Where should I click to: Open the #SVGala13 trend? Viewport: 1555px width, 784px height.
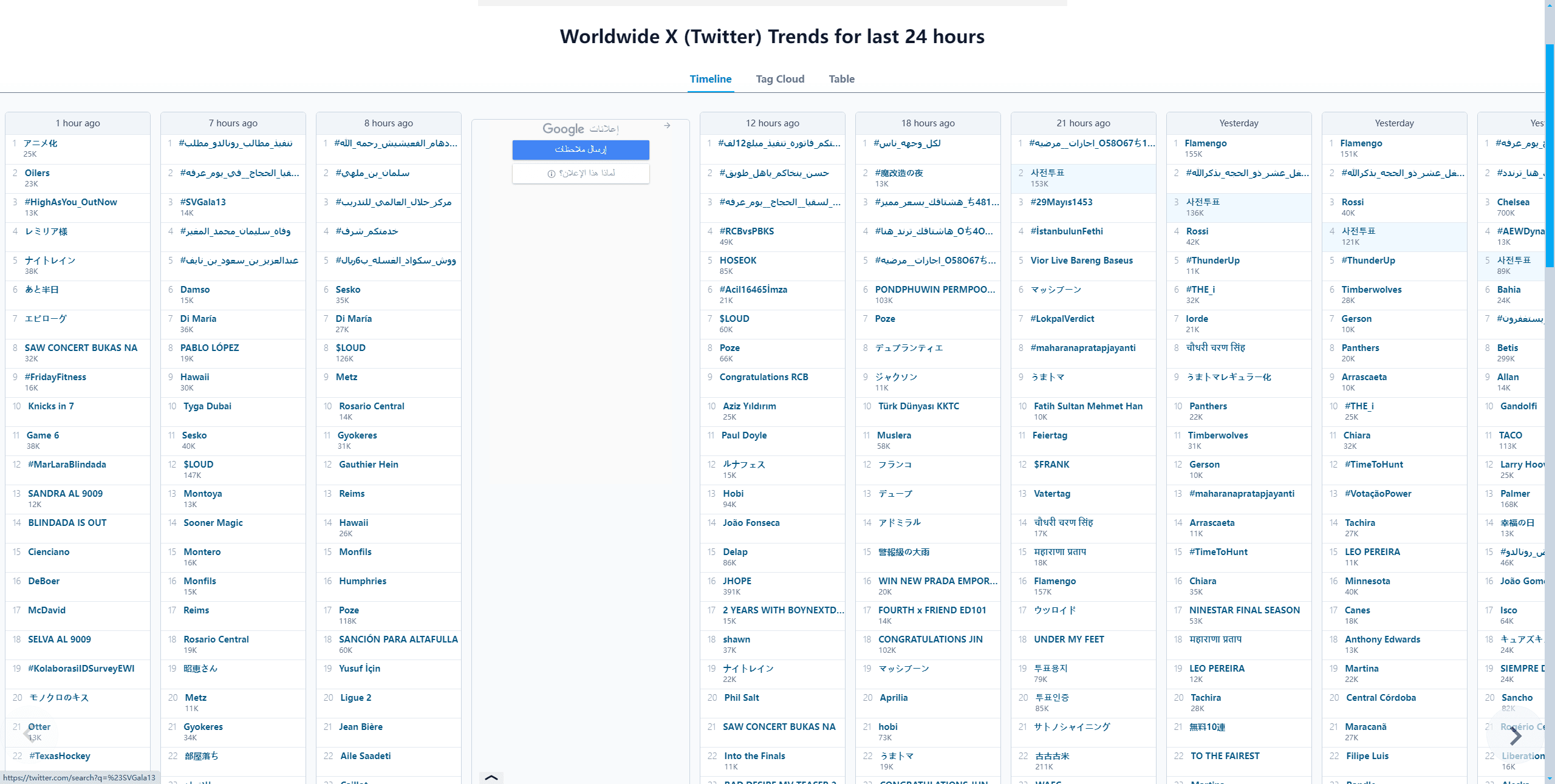203,202
